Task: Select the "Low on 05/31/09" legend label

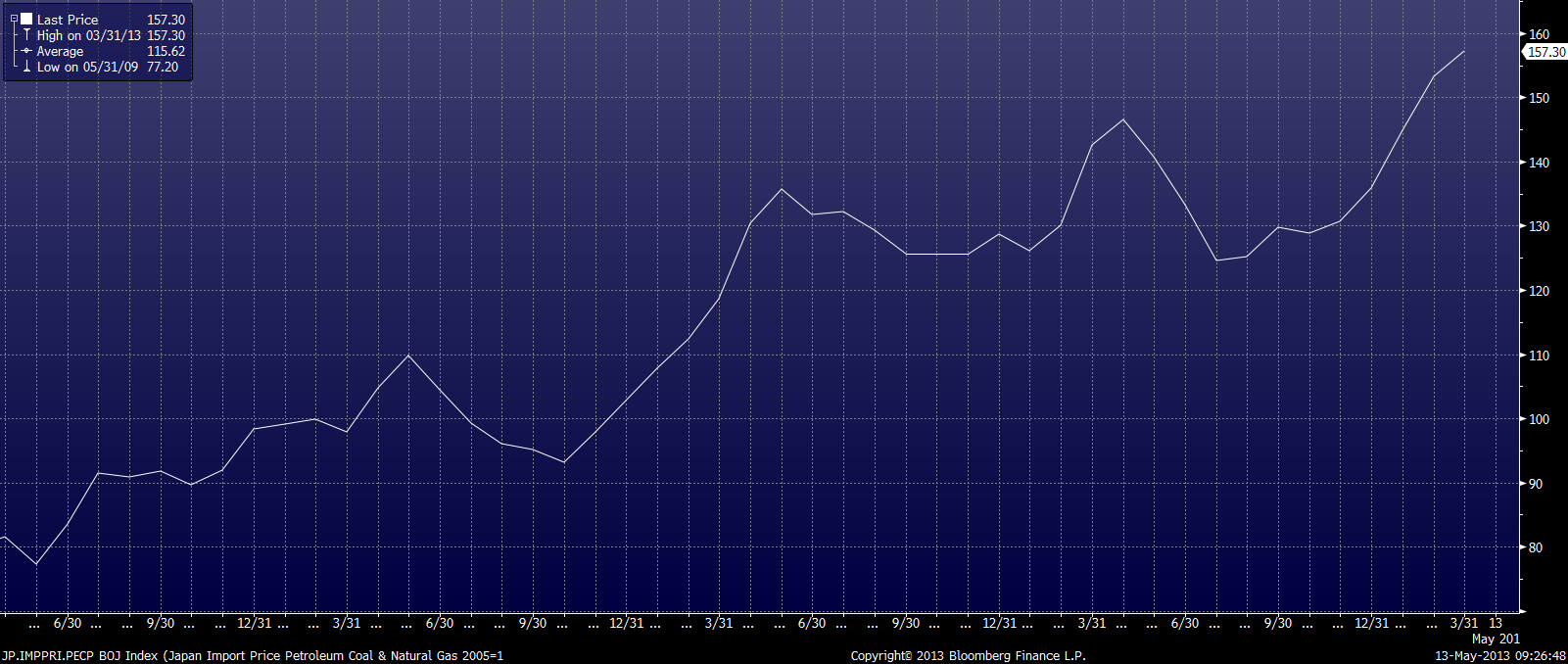Action: pos(88,67)
